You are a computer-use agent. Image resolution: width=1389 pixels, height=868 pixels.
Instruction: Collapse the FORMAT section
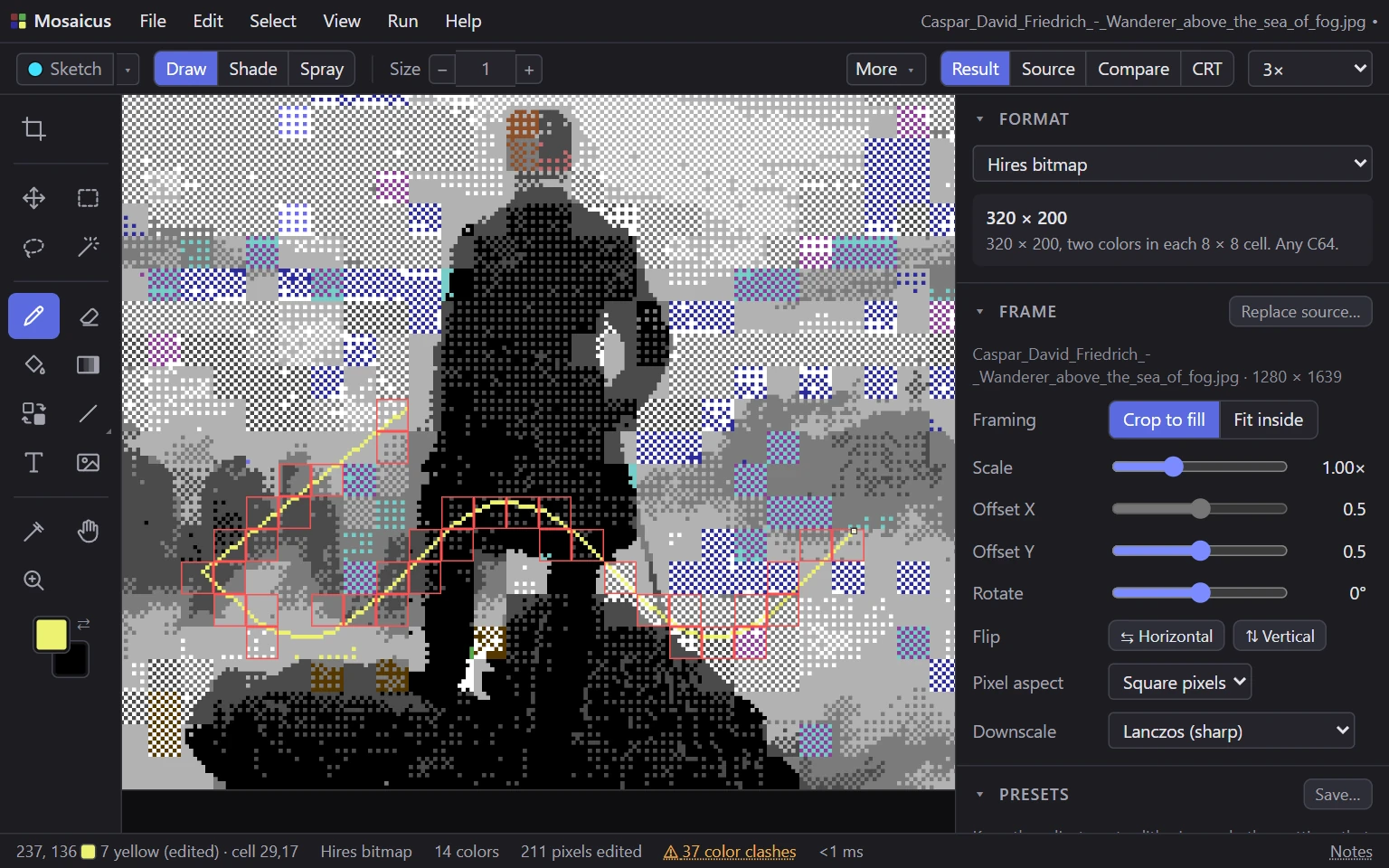click(979, 118)
